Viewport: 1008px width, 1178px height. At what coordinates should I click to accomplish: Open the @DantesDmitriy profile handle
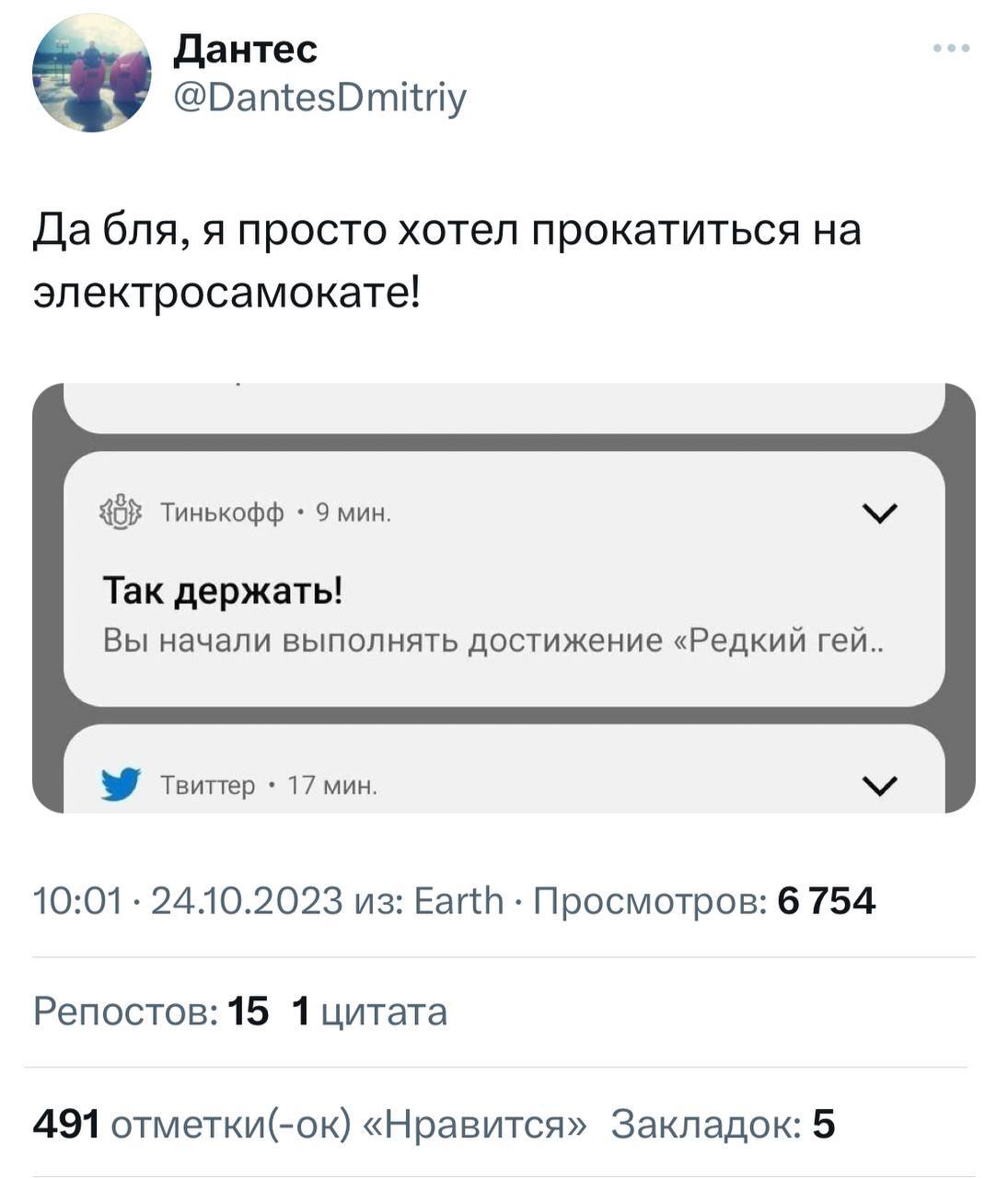tap(318, 97)
